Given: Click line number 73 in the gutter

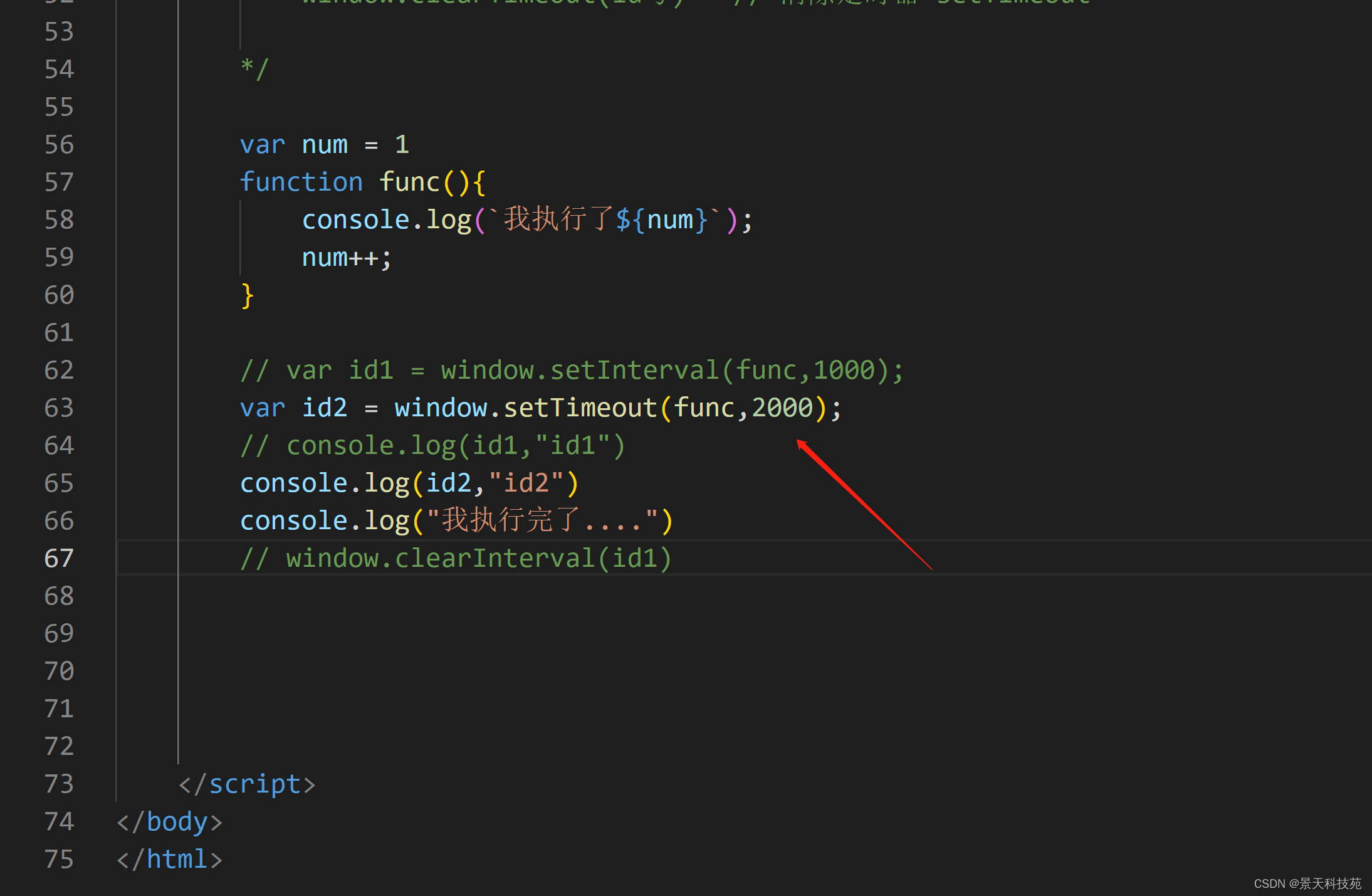Looking at the screenshot, I should pos(59,784).
